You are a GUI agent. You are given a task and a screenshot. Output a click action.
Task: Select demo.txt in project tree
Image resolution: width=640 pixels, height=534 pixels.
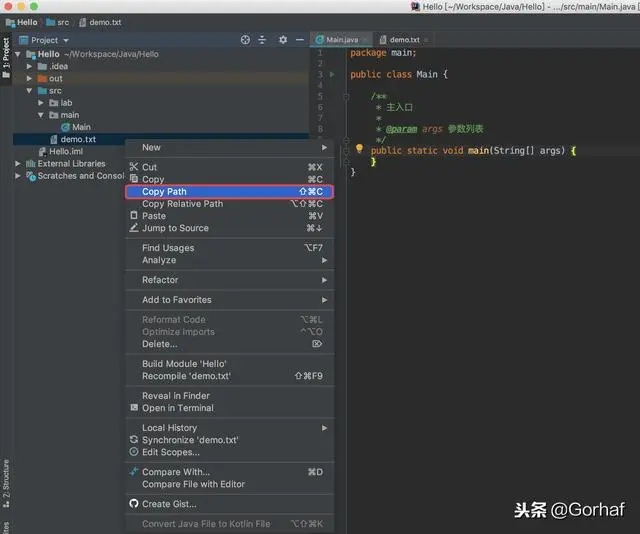tap(78, 139)
